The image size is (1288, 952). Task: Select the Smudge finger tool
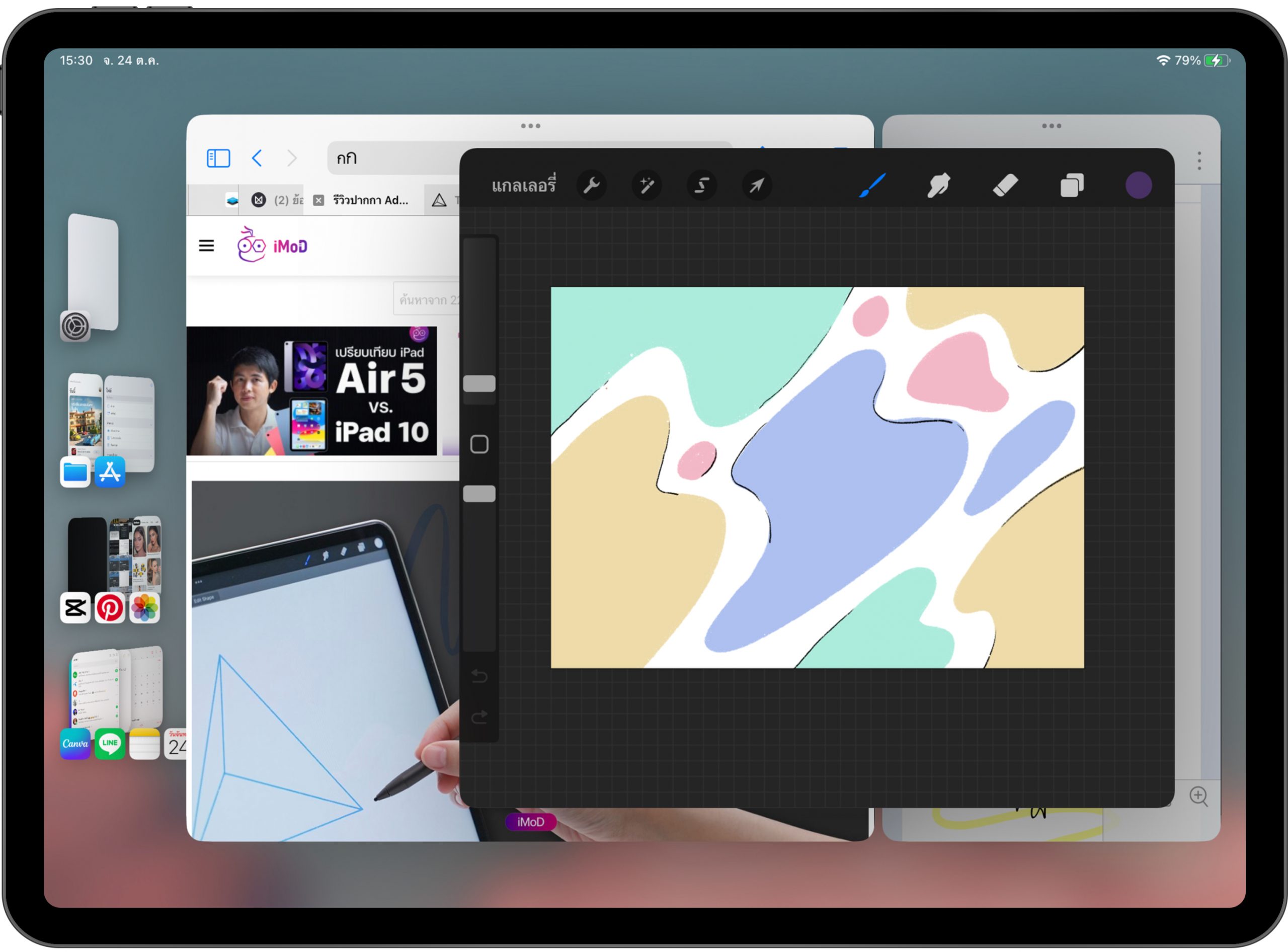pos(938,186)
